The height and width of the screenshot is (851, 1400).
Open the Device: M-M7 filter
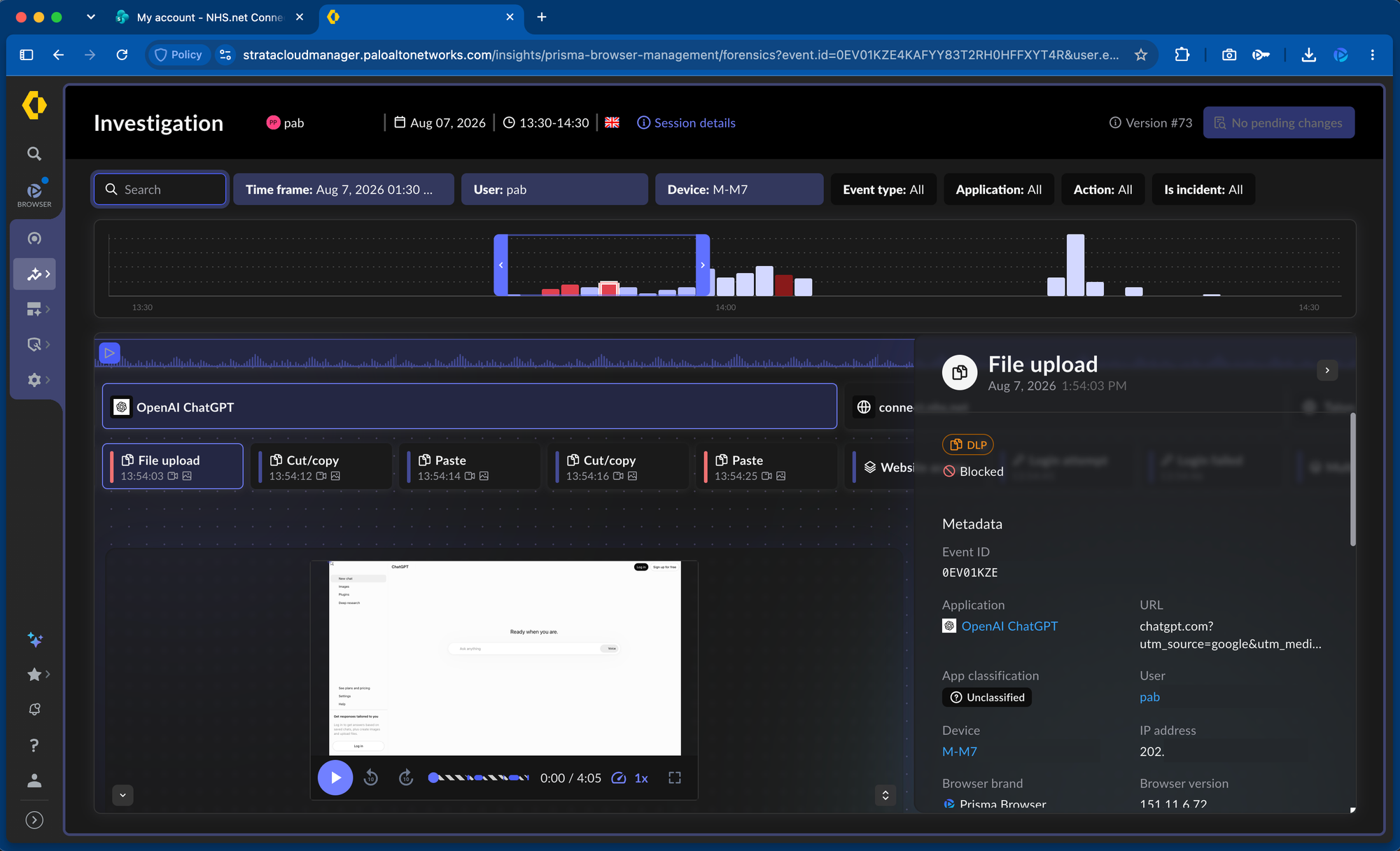[739, 190]
